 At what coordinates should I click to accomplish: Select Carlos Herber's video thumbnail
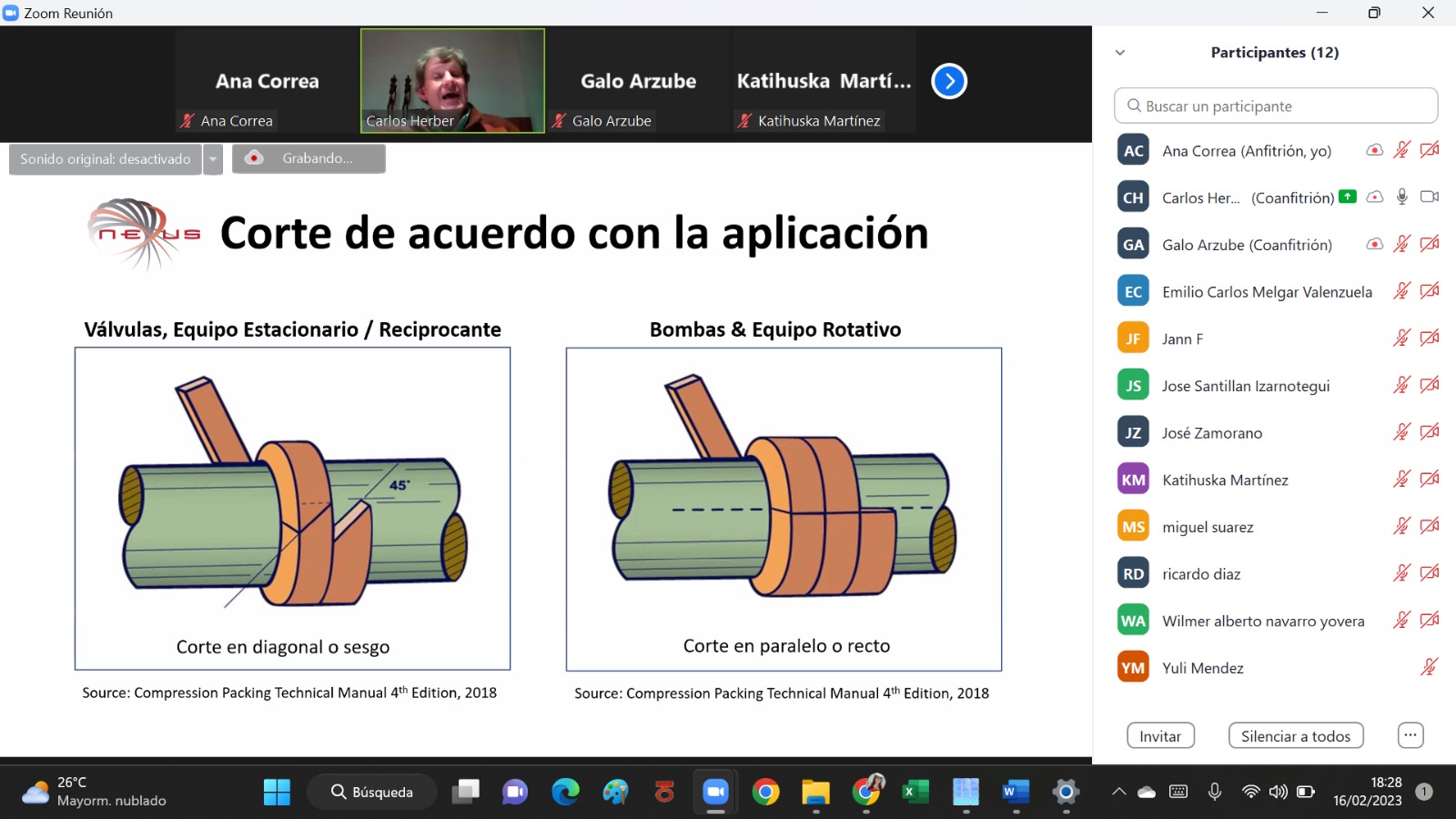click(452, 80)
